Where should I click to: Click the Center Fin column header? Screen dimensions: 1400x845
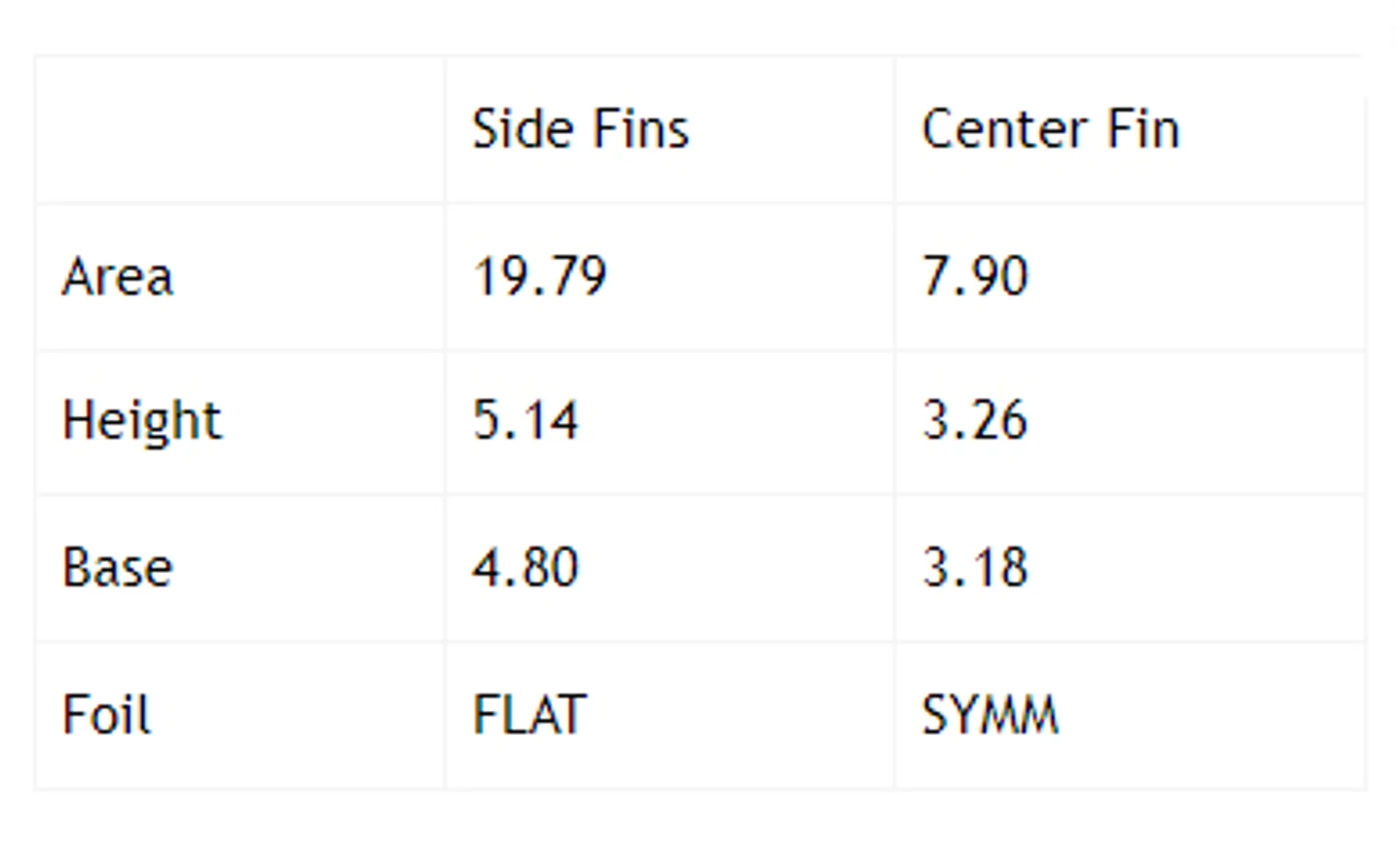[1050, 130]
